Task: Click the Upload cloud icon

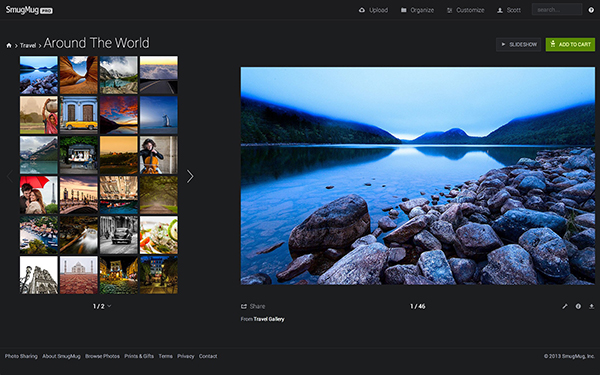Action: pyautogui.click(x=362, y=10)
